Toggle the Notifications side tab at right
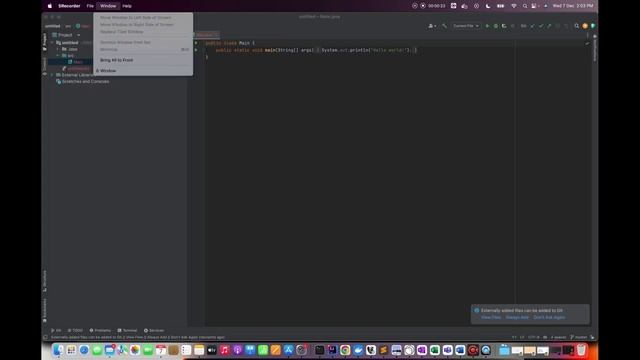 (595, 48)
